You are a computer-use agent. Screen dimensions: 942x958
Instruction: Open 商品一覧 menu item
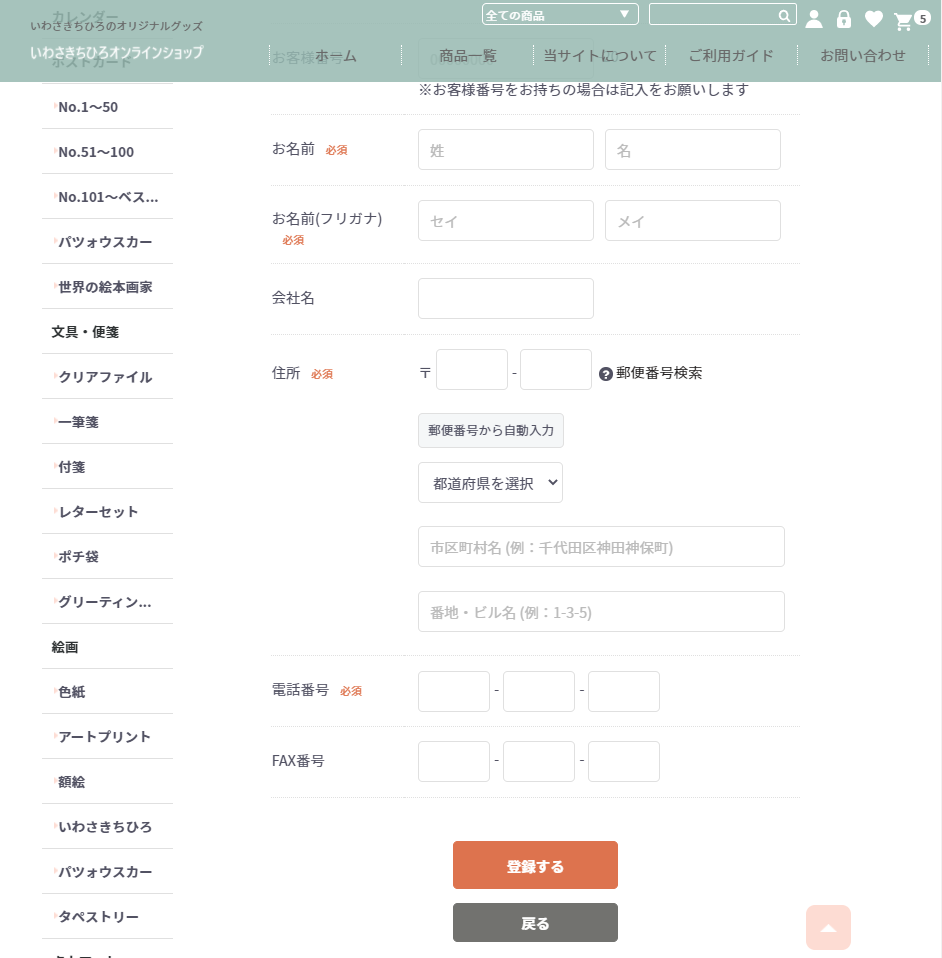(468, 56)
